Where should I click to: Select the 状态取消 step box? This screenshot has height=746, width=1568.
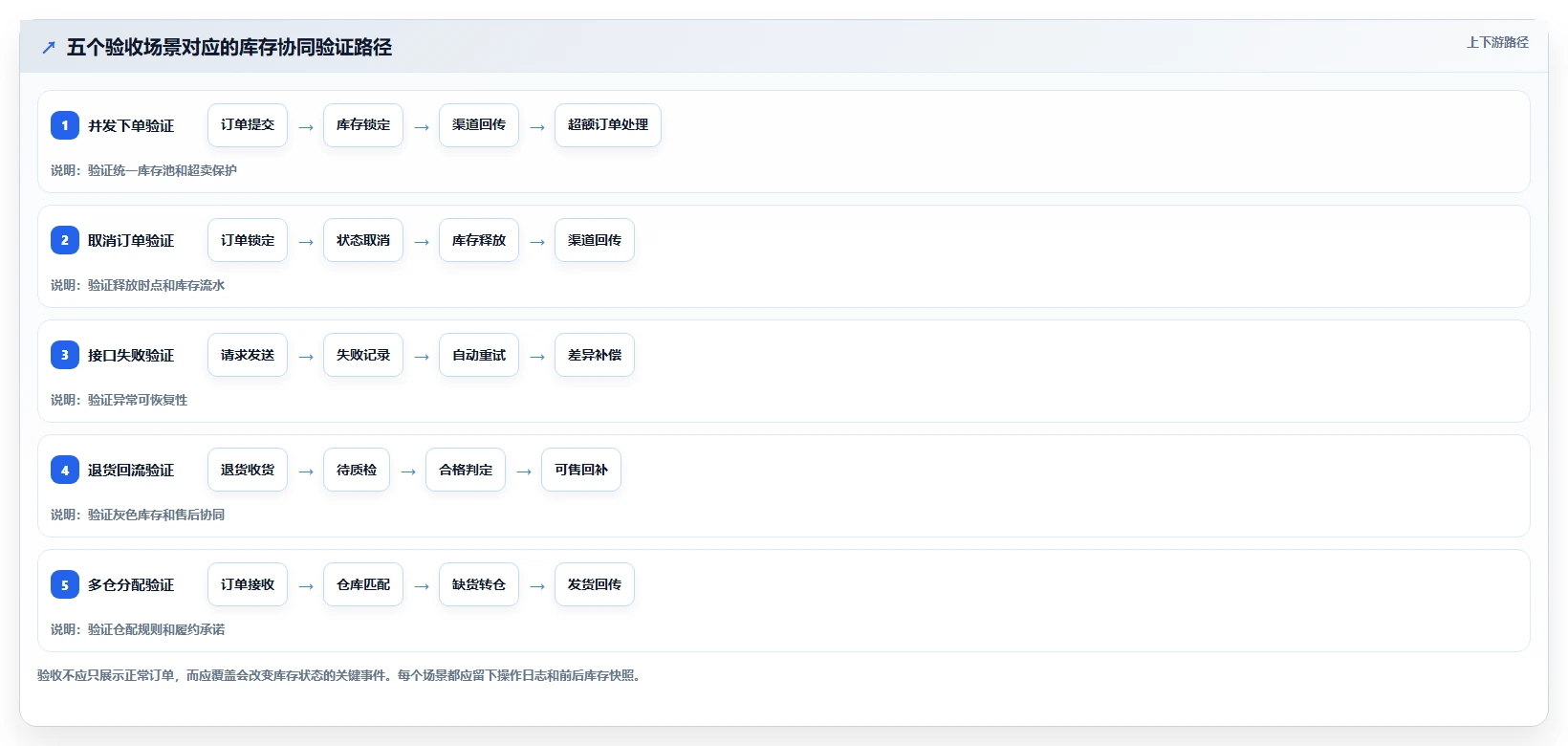coord(363,240)
